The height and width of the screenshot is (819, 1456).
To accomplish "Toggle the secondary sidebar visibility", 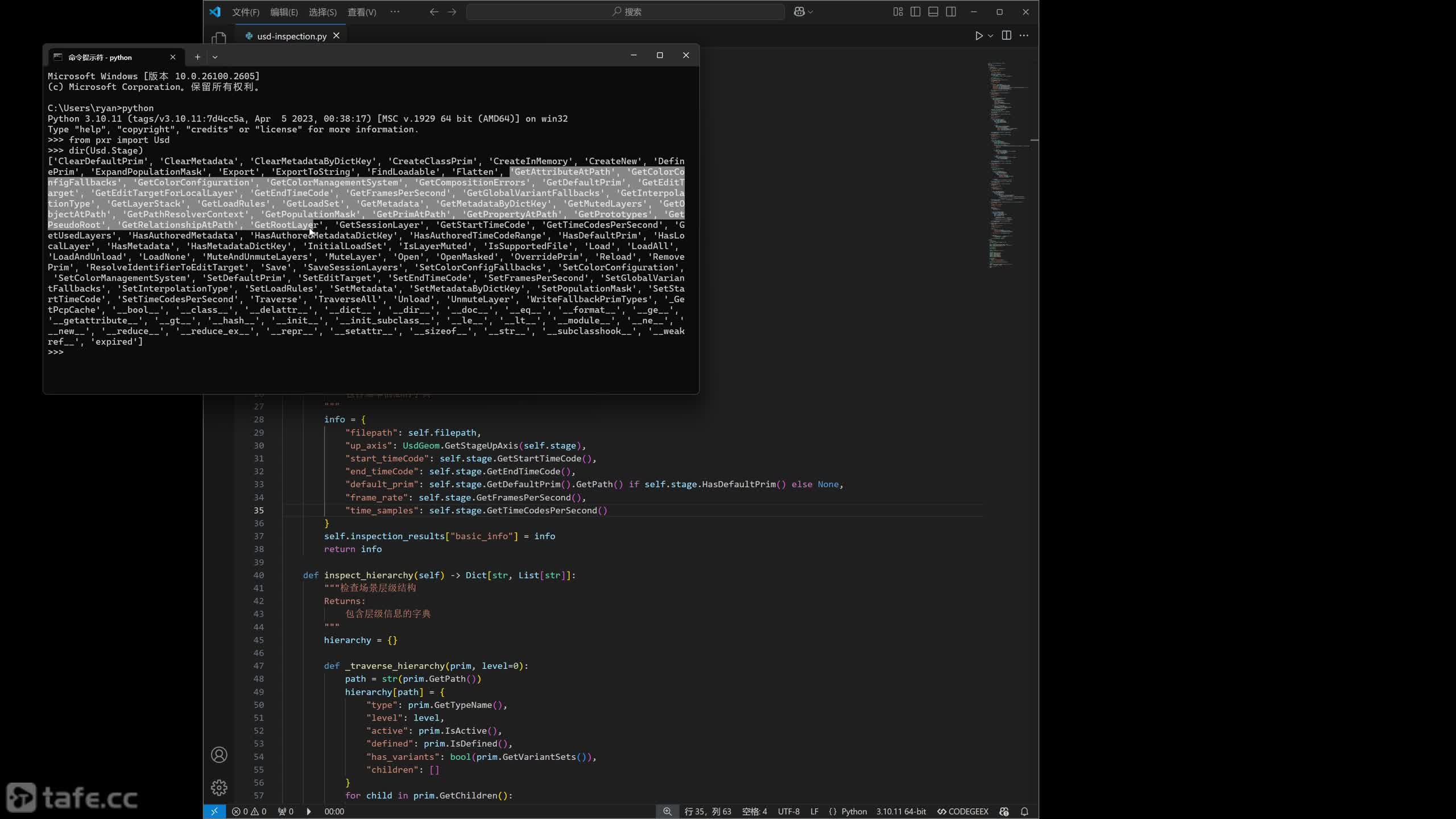I will tap(951, 11).
